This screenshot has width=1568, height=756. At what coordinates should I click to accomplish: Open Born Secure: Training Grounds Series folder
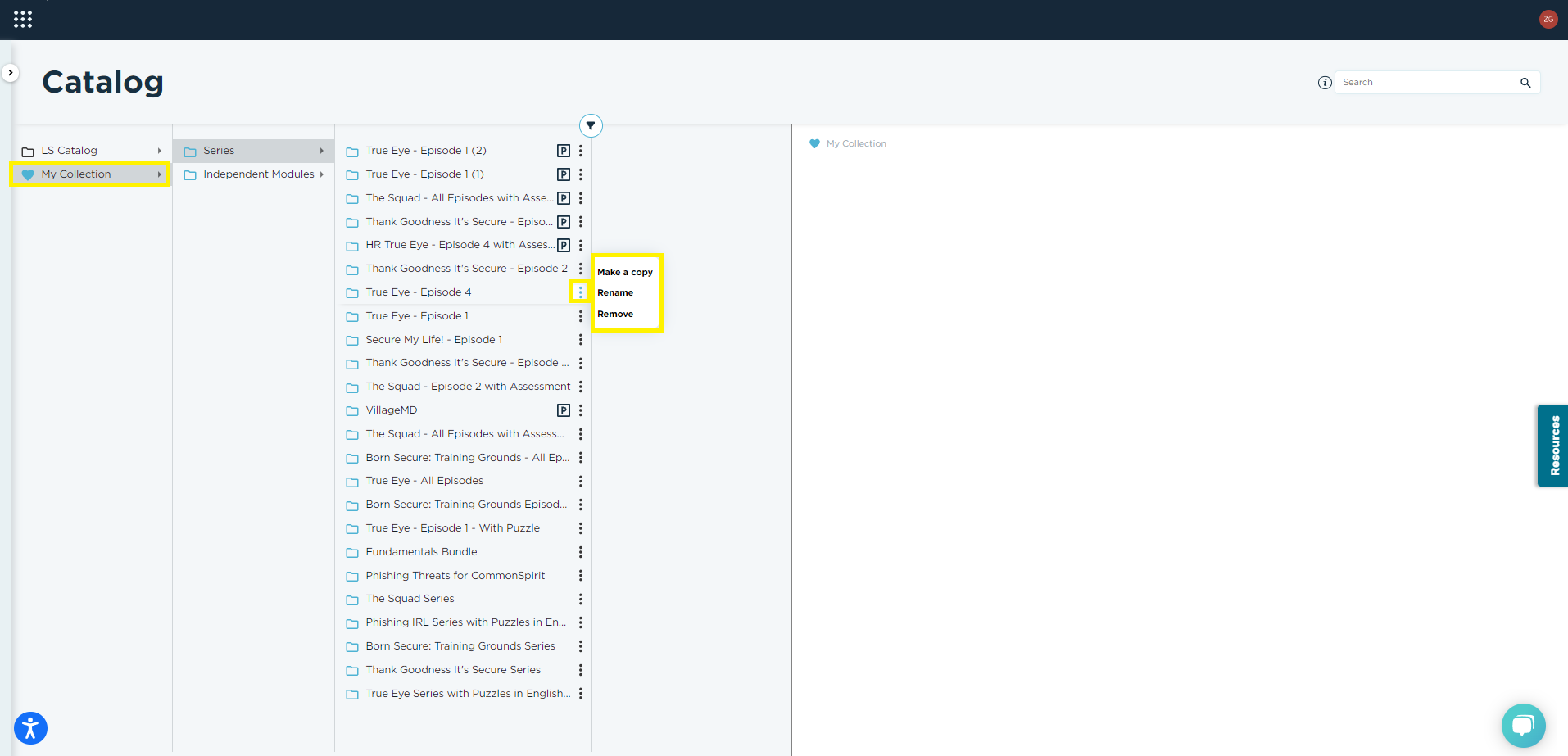tap(460, 646)
